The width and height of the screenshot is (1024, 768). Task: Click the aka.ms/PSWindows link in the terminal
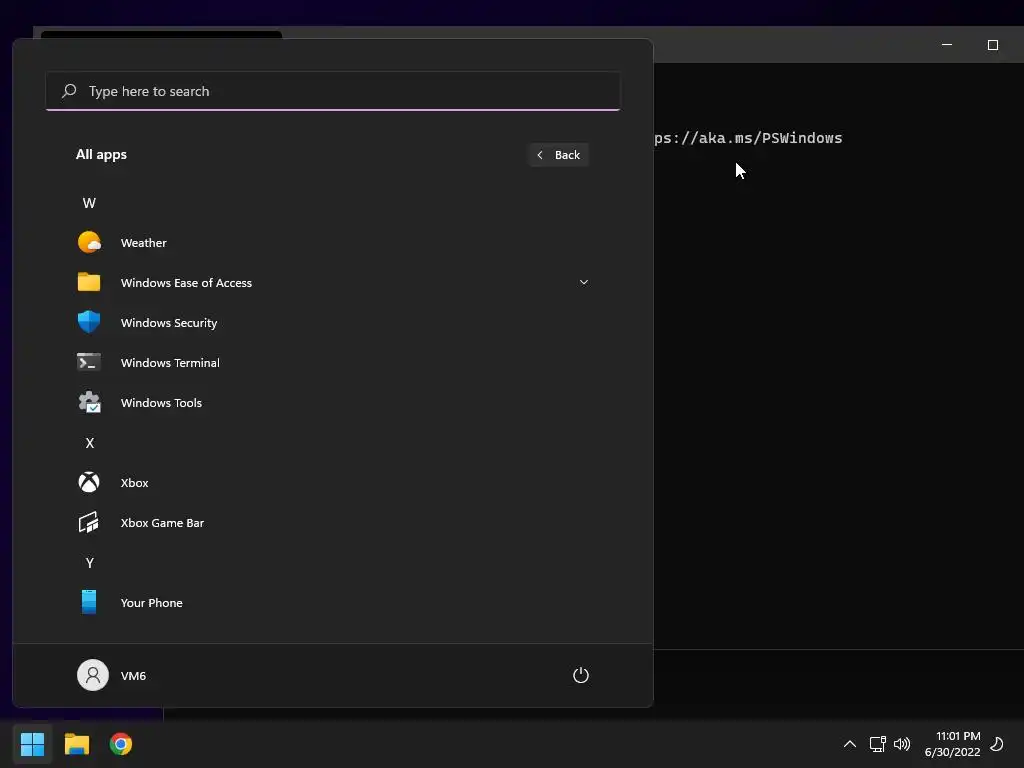pyautogui.click(x=748, y=138)
